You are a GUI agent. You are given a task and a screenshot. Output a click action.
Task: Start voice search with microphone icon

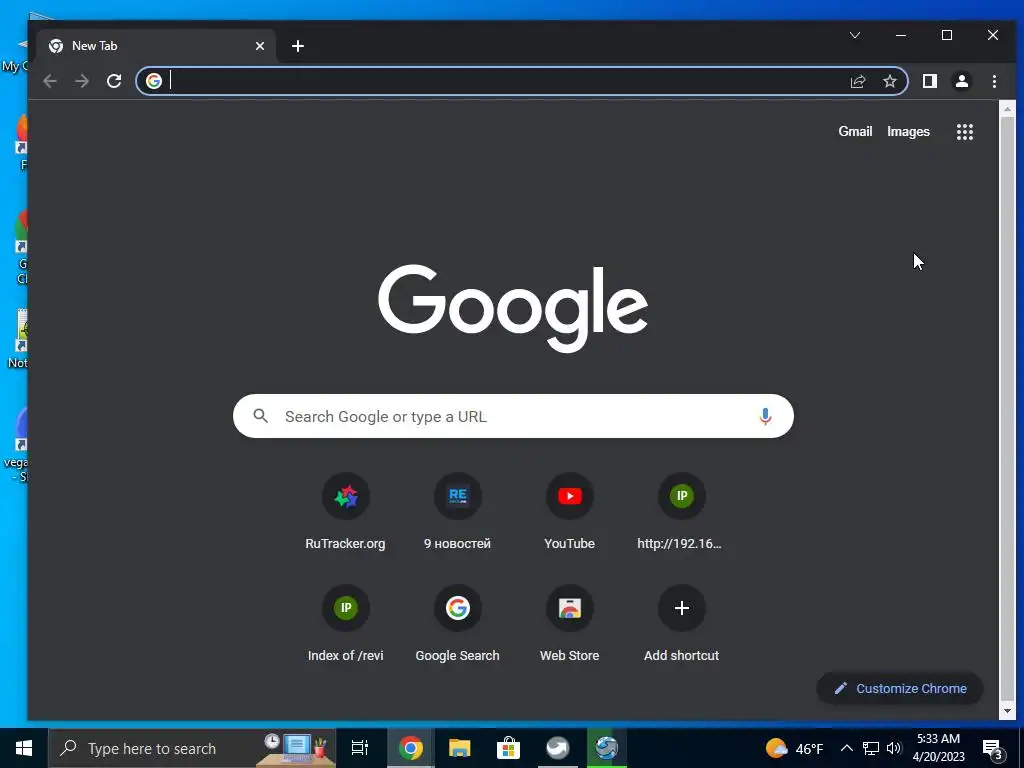coord(765,416)
